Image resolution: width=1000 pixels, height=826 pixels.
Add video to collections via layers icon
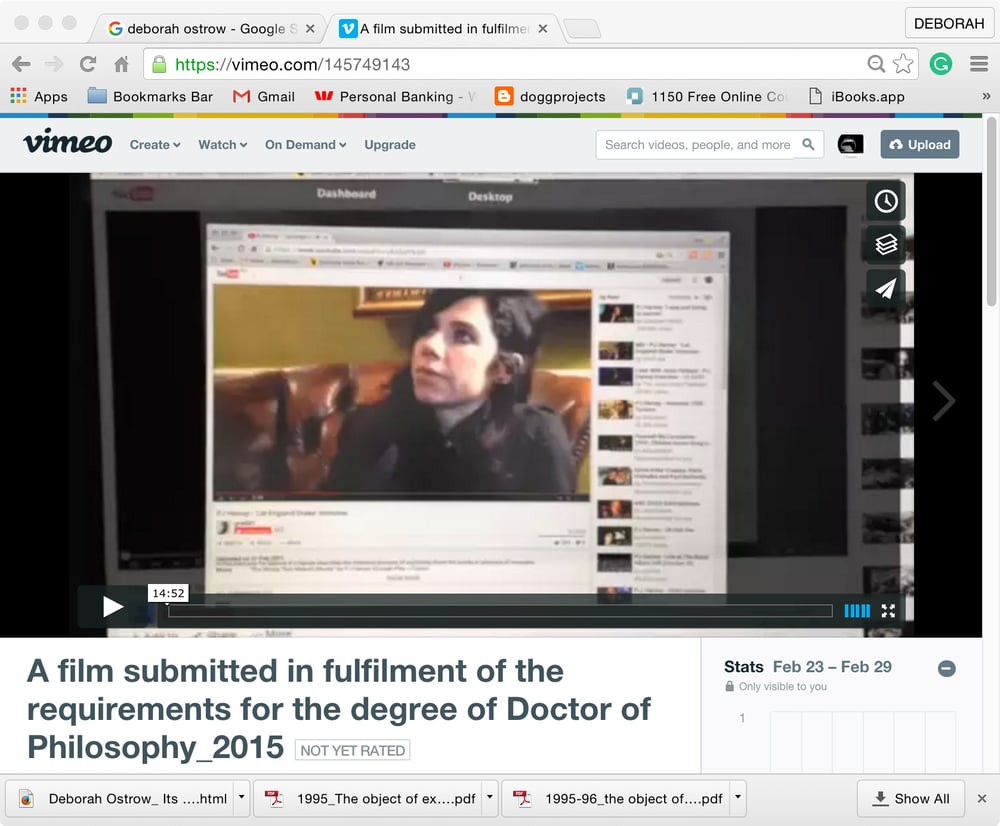click(886, 245)
